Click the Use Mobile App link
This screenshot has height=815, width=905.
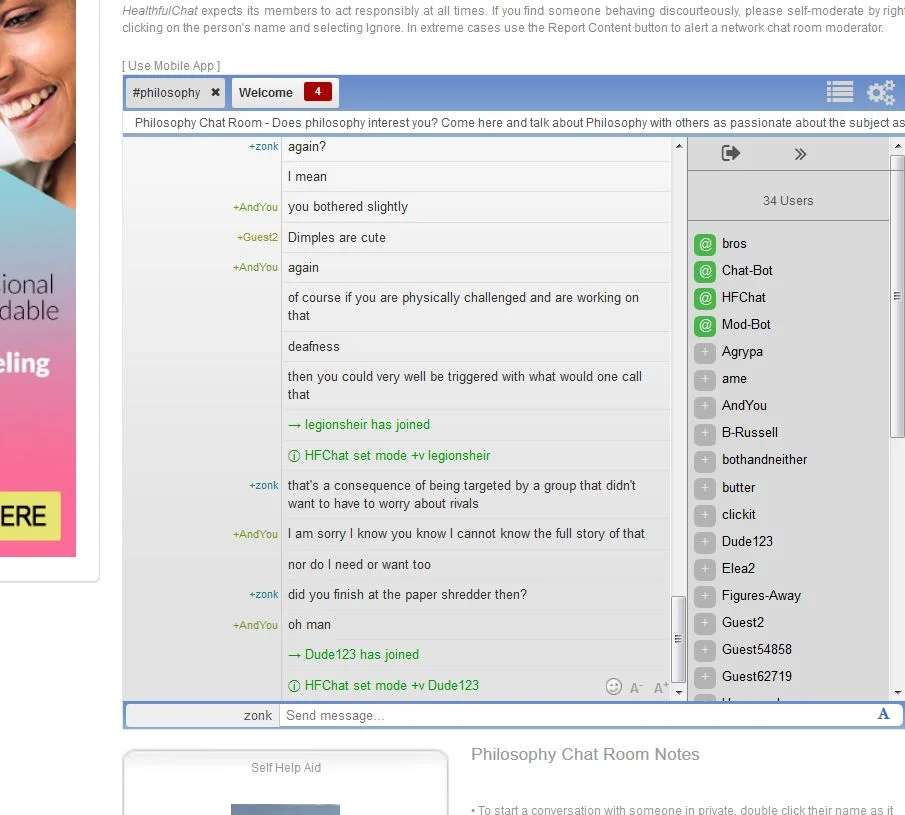(171, 66)
